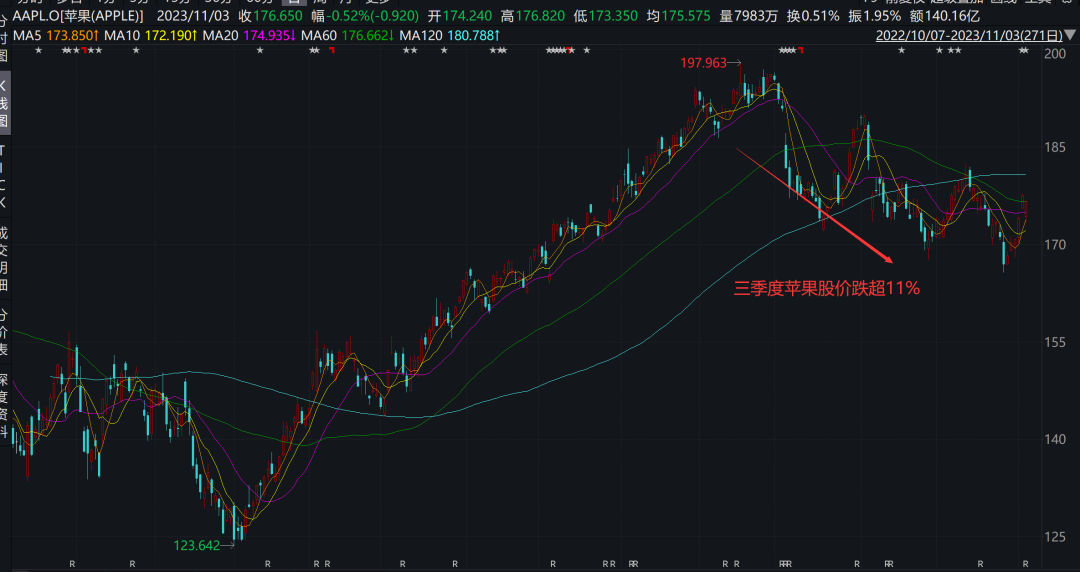Click the amount value 额140.16亿
The image size is (1080, 572).
click(x=945, y=16)
